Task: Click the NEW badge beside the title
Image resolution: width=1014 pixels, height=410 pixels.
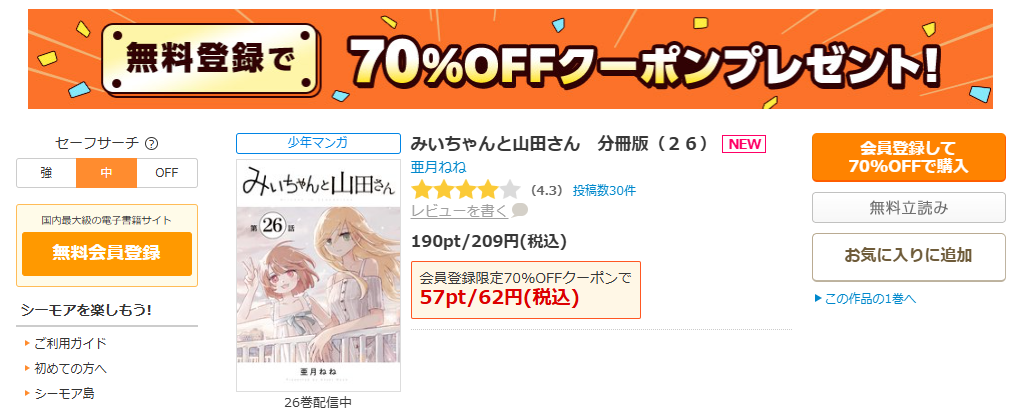Action: 744,144
